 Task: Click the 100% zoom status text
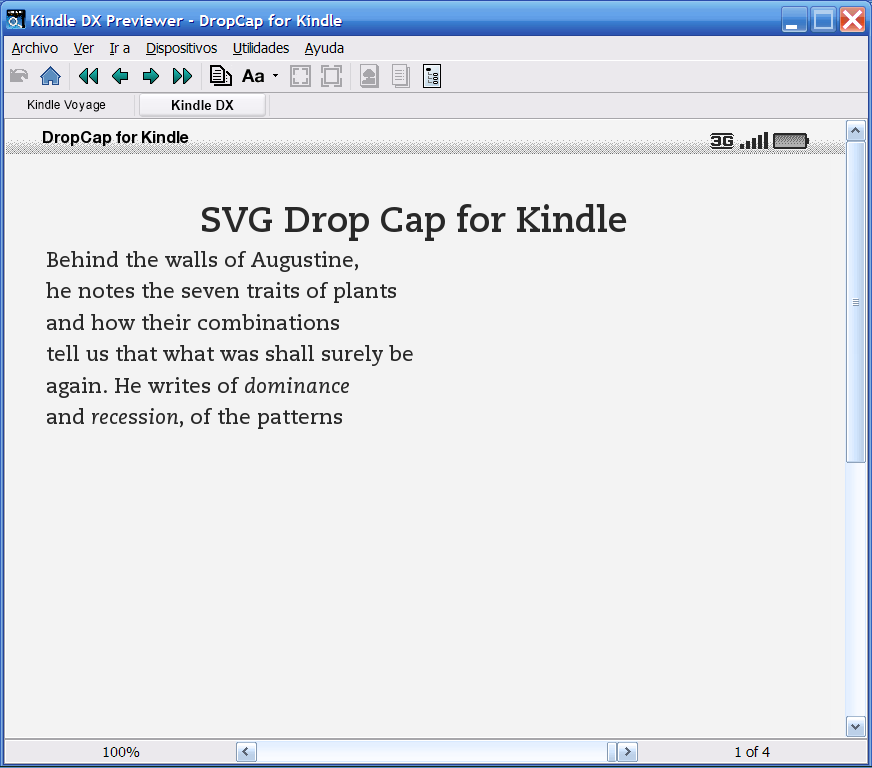coord(121,752)
